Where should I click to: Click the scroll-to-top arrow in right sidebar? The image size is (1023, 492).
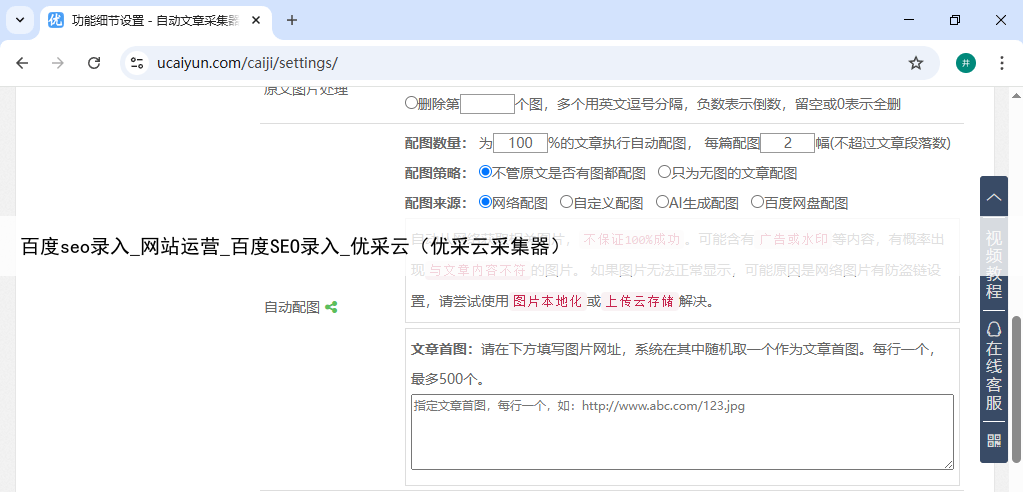[993, 198]
